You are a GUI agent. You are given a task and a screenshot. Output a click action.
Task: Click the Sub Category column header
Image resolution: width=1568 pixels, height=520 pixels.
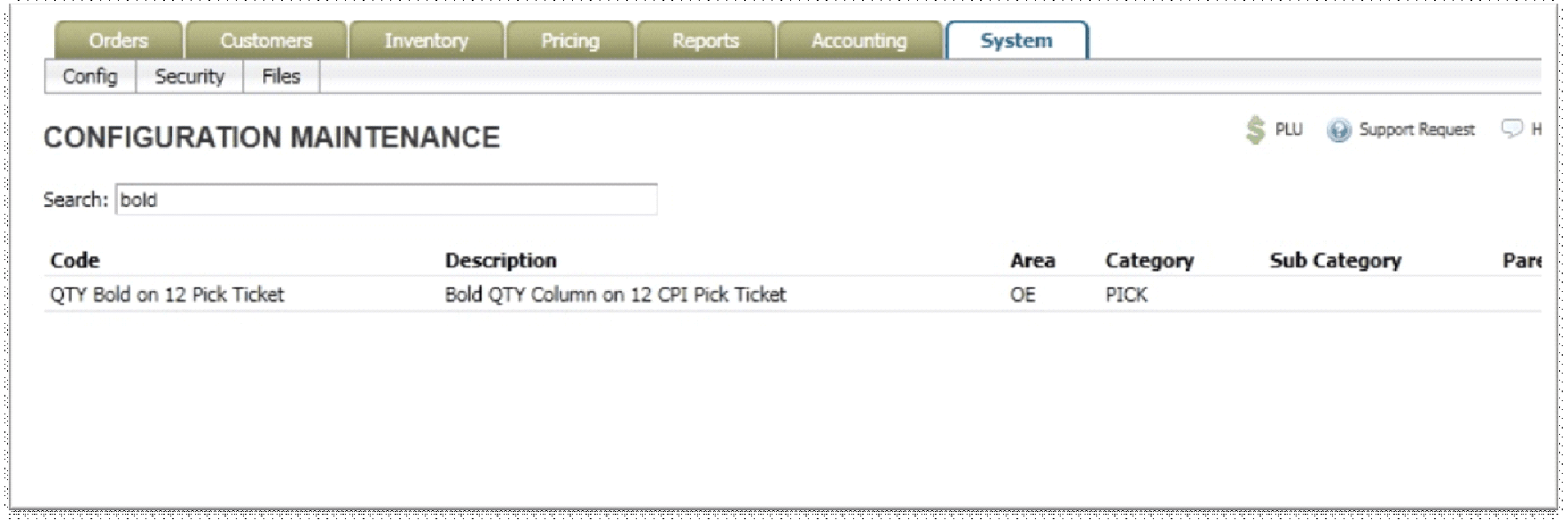pyautogui.click(x=1336, y=261)
